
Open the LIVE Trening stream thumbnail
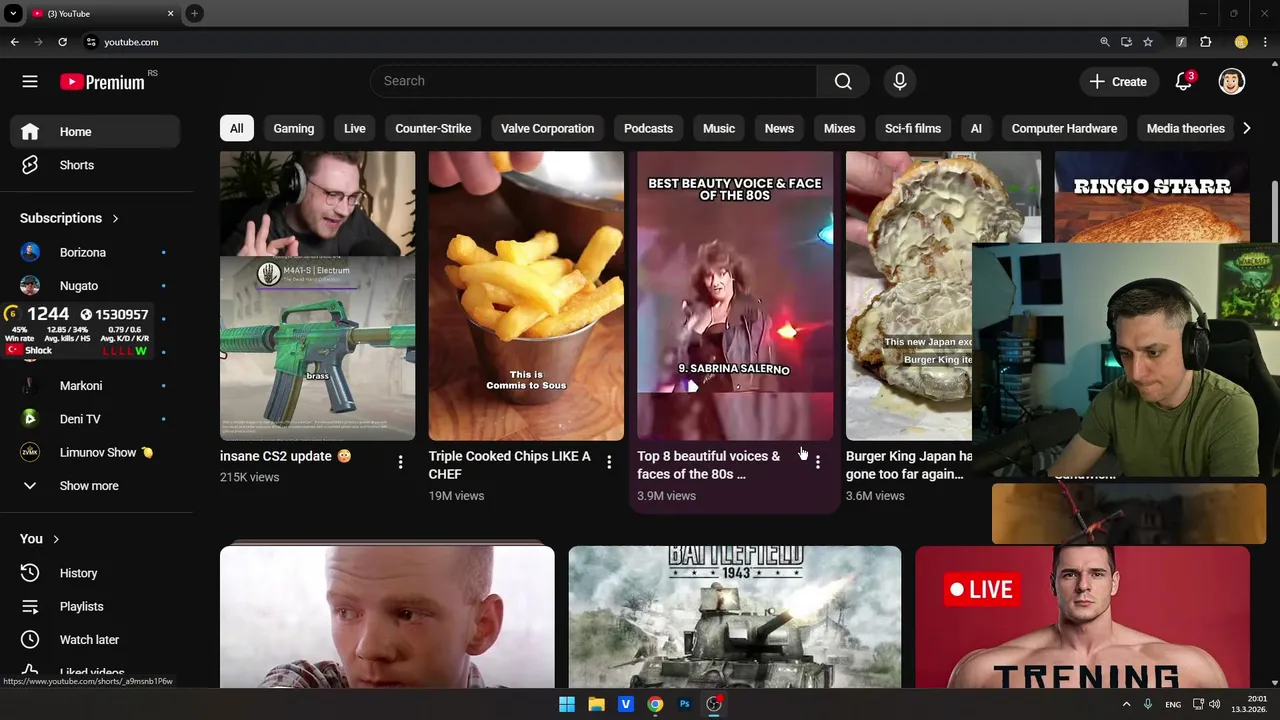1082,617
